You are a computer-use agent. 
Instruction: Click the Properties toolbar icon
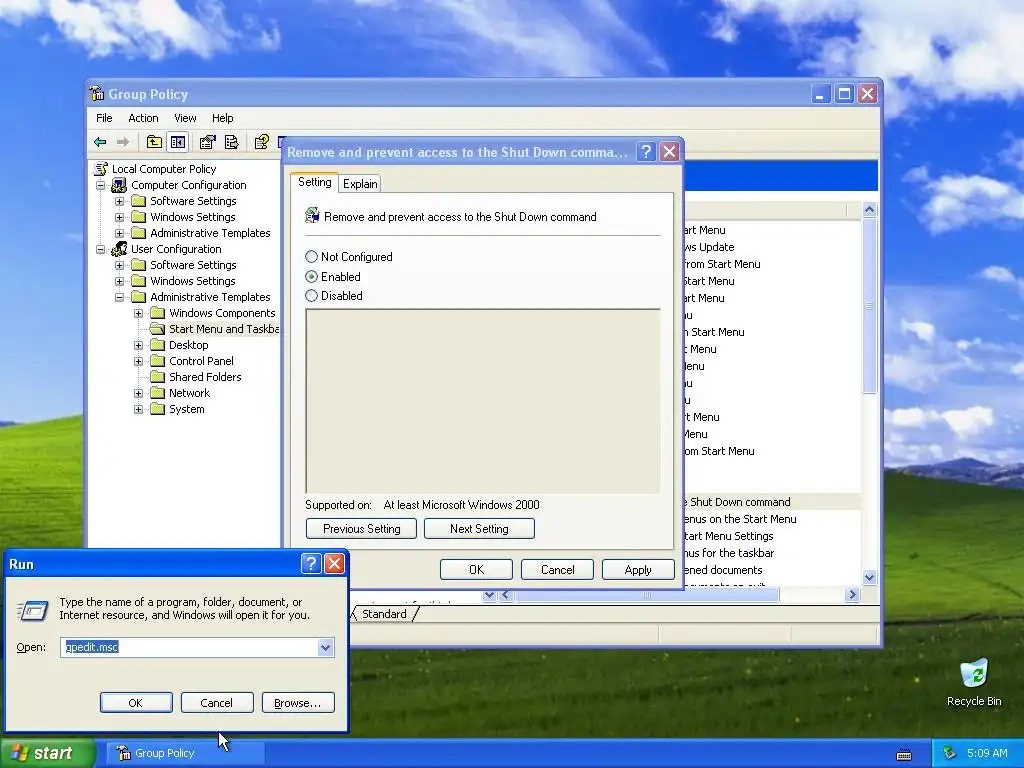point(208,142)
